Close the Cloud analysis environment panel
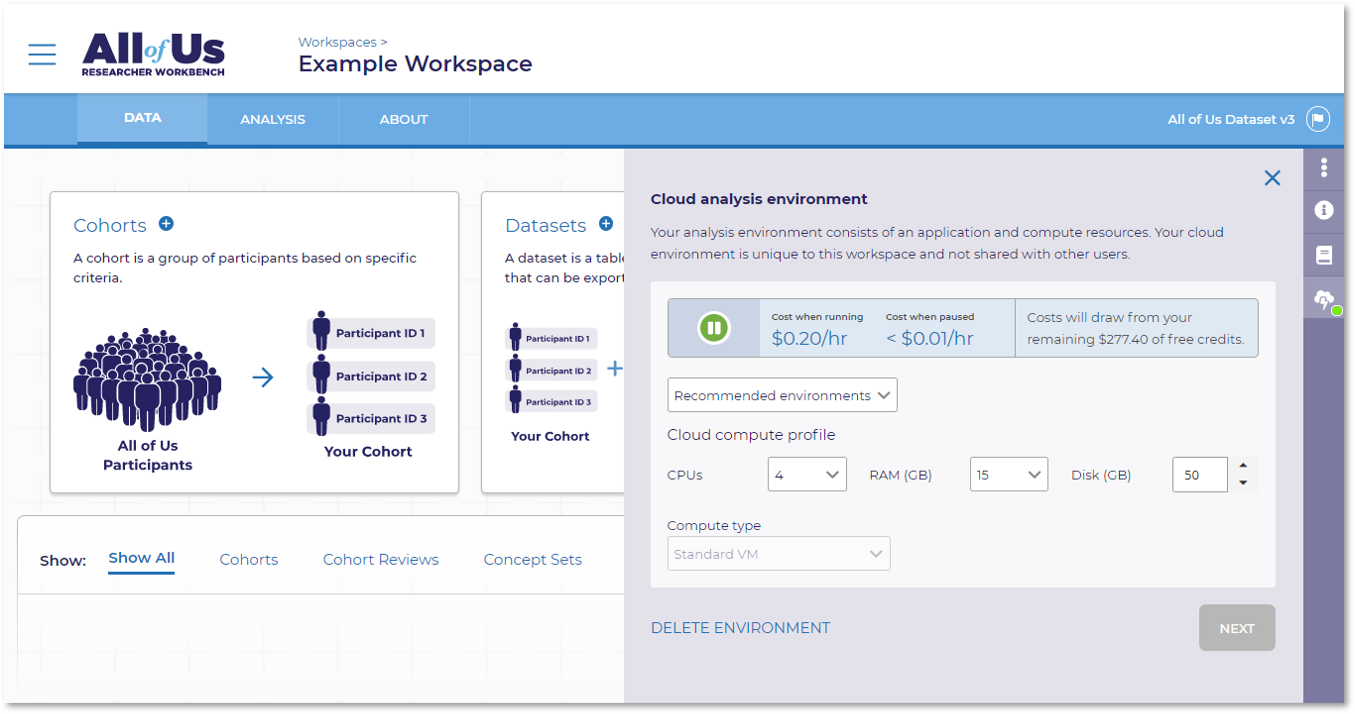Screen dimensions: 1355x714 click(x=1272, y=178)
